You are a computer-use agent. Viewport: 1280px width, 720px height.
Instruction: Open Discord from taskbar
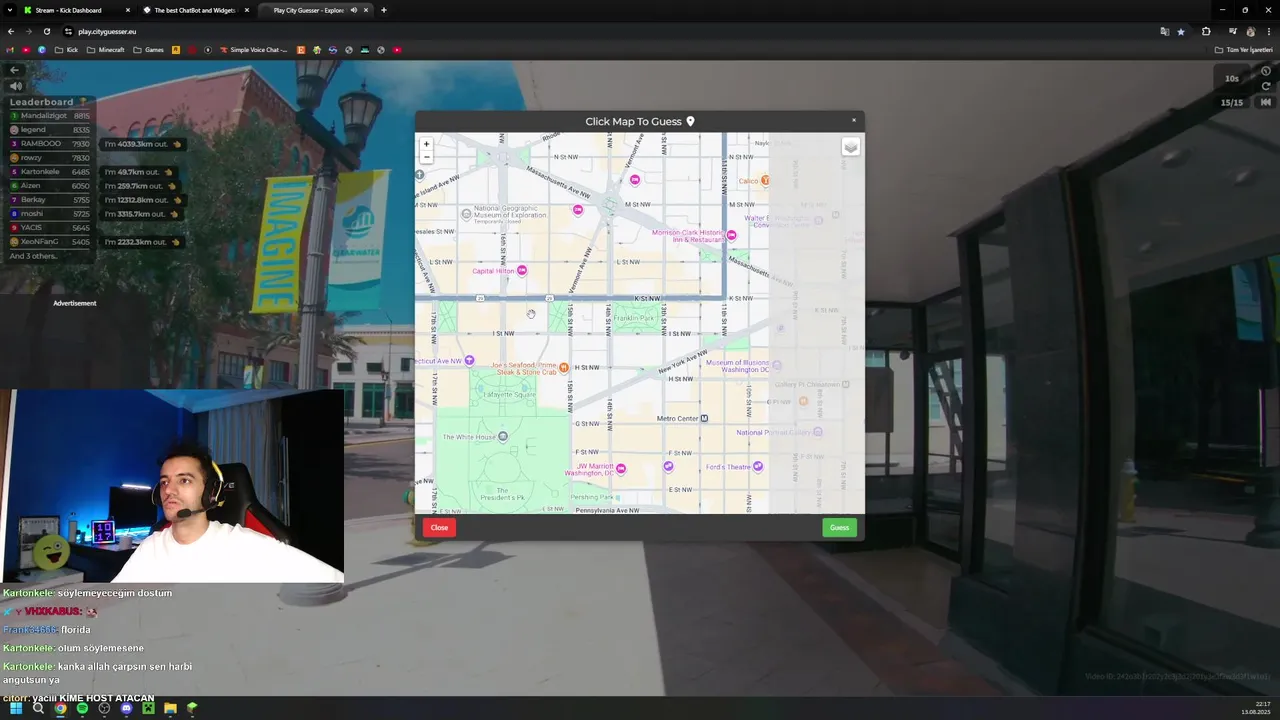pos(126,708)
